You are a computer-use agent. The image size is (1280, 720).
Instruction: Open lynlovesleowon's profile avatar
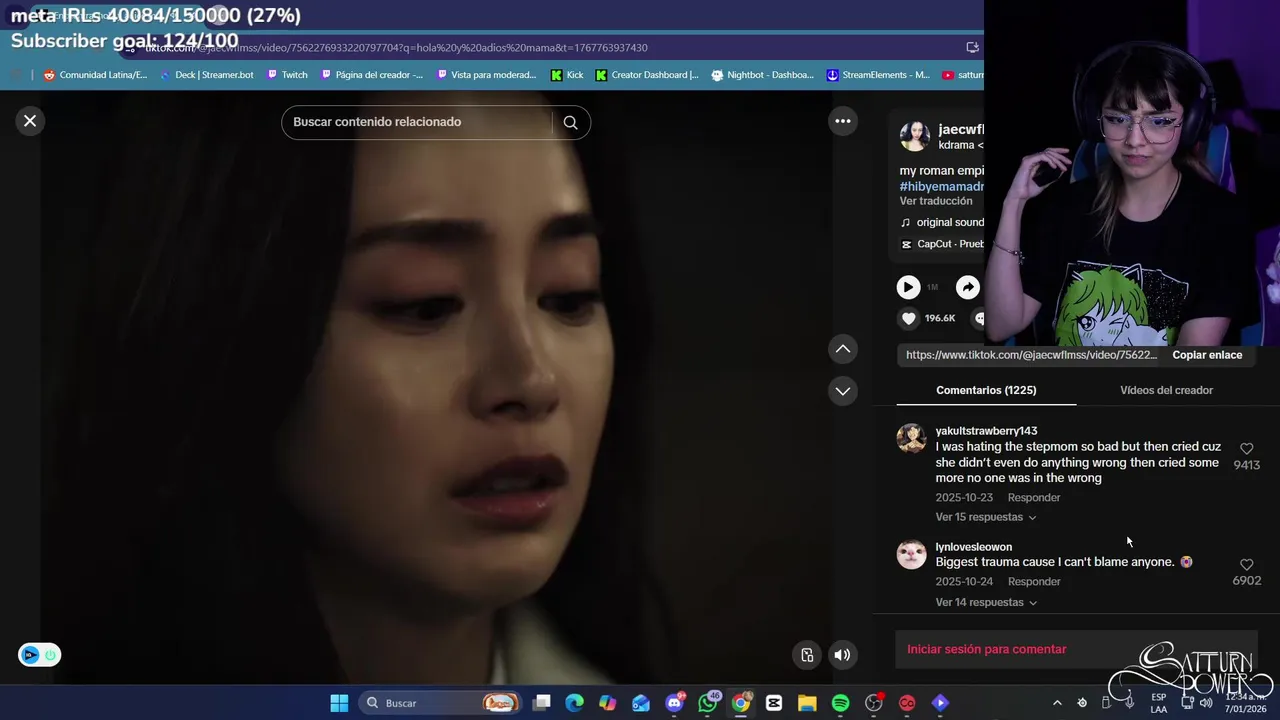click(x=911, y=554)
